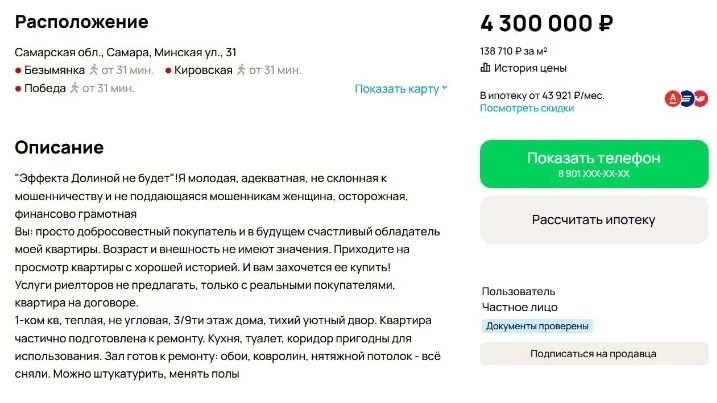Click the address Минская ул., 31
Image resolution: width=717 pixels, height=403 pixels.
coord(195,52)
